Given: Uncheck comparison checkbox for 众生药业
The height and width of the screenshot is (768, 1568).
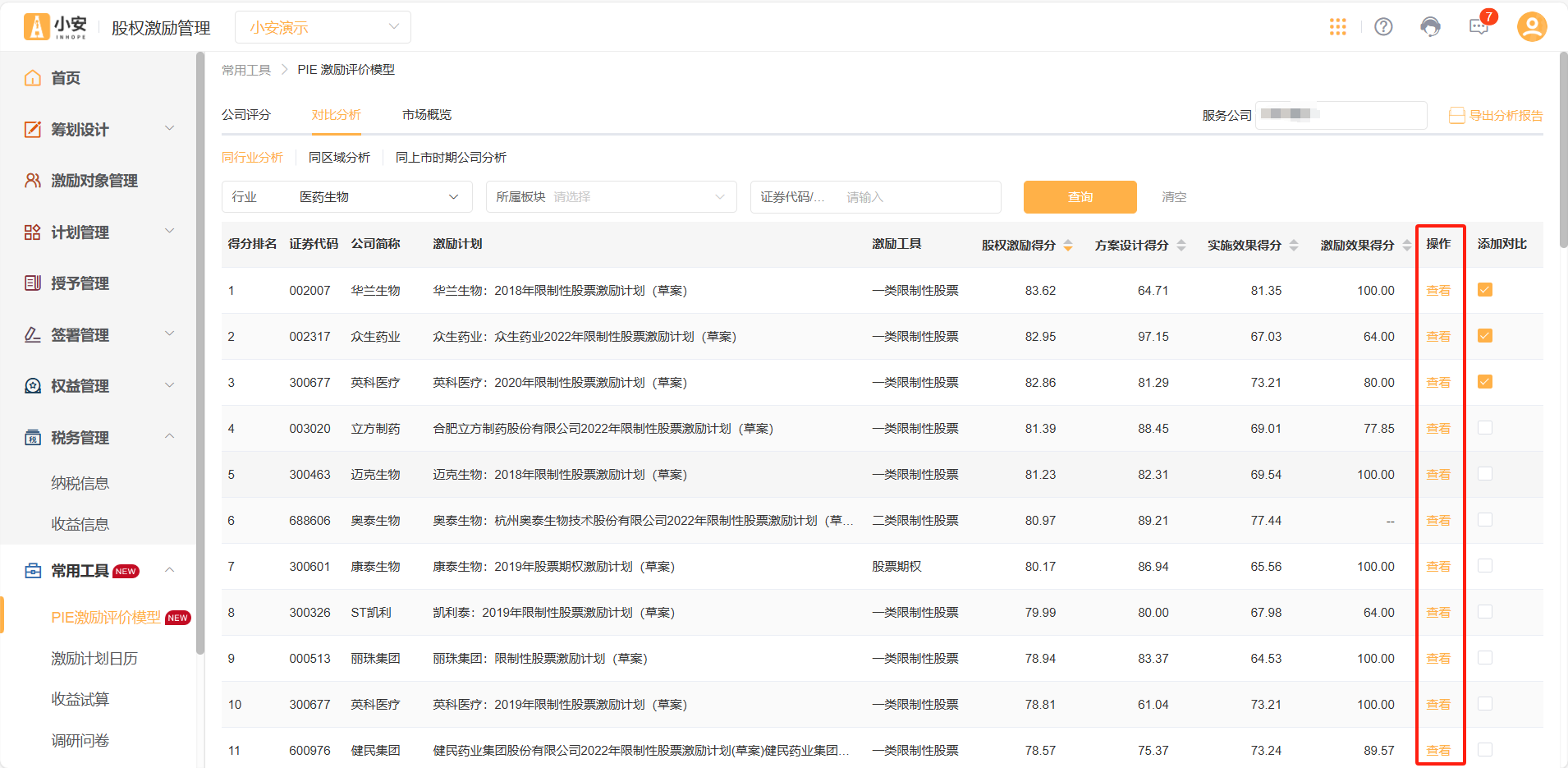Looking at the screenshot, I should pos(1485,336).
